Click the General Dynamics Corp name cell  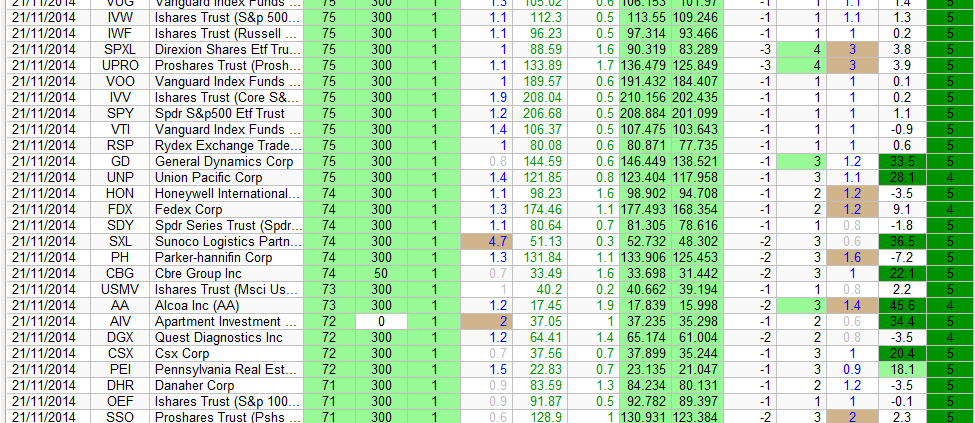tap(226, 161)
